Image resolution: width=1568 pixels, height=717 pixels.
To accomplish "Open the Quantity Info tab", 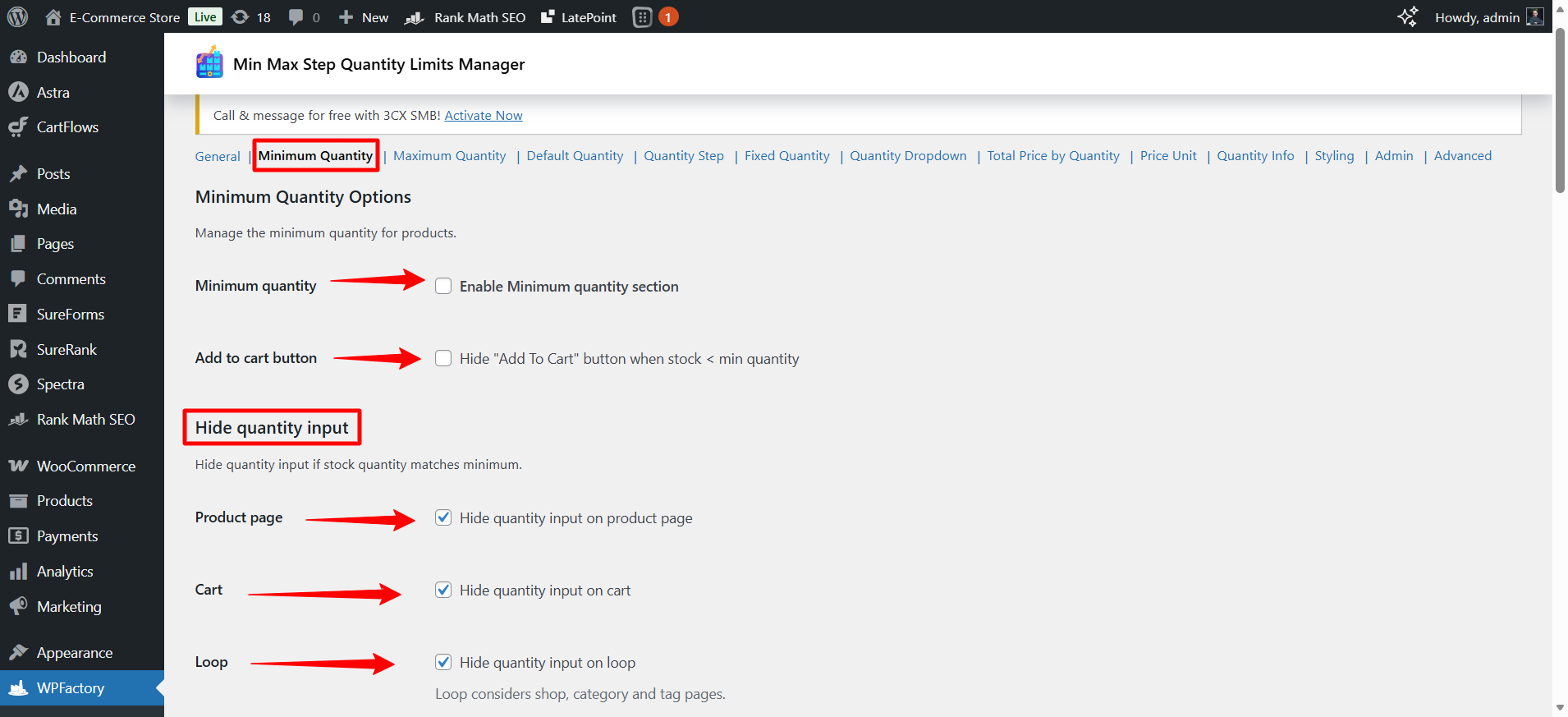I will tap(1255, 155).
